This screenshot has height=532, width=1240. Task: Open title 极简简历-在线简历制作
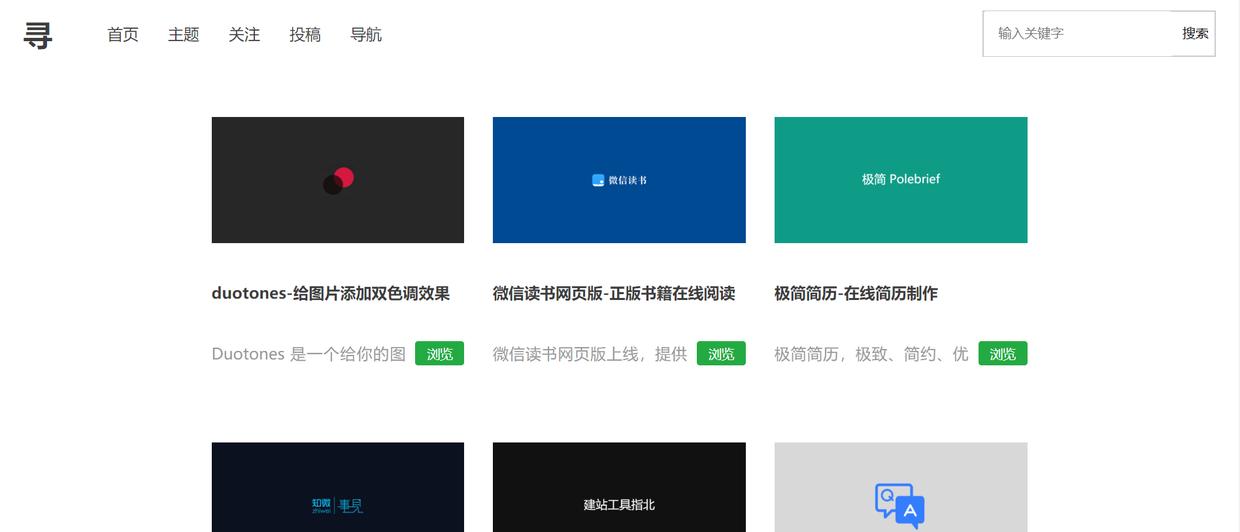pos(856,293)
